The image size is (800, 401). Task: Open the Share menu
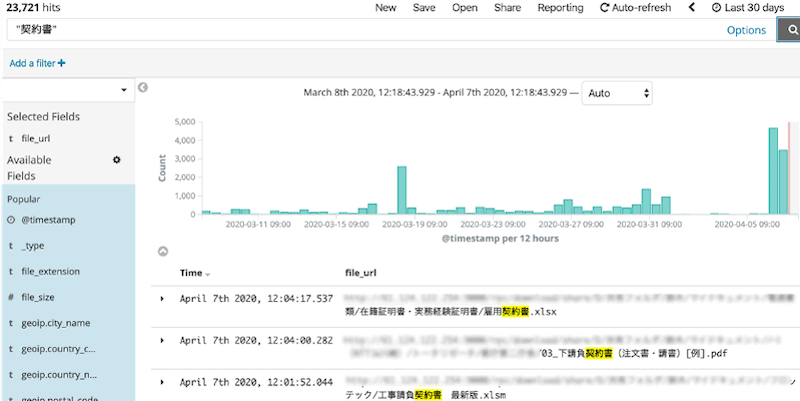507,8
